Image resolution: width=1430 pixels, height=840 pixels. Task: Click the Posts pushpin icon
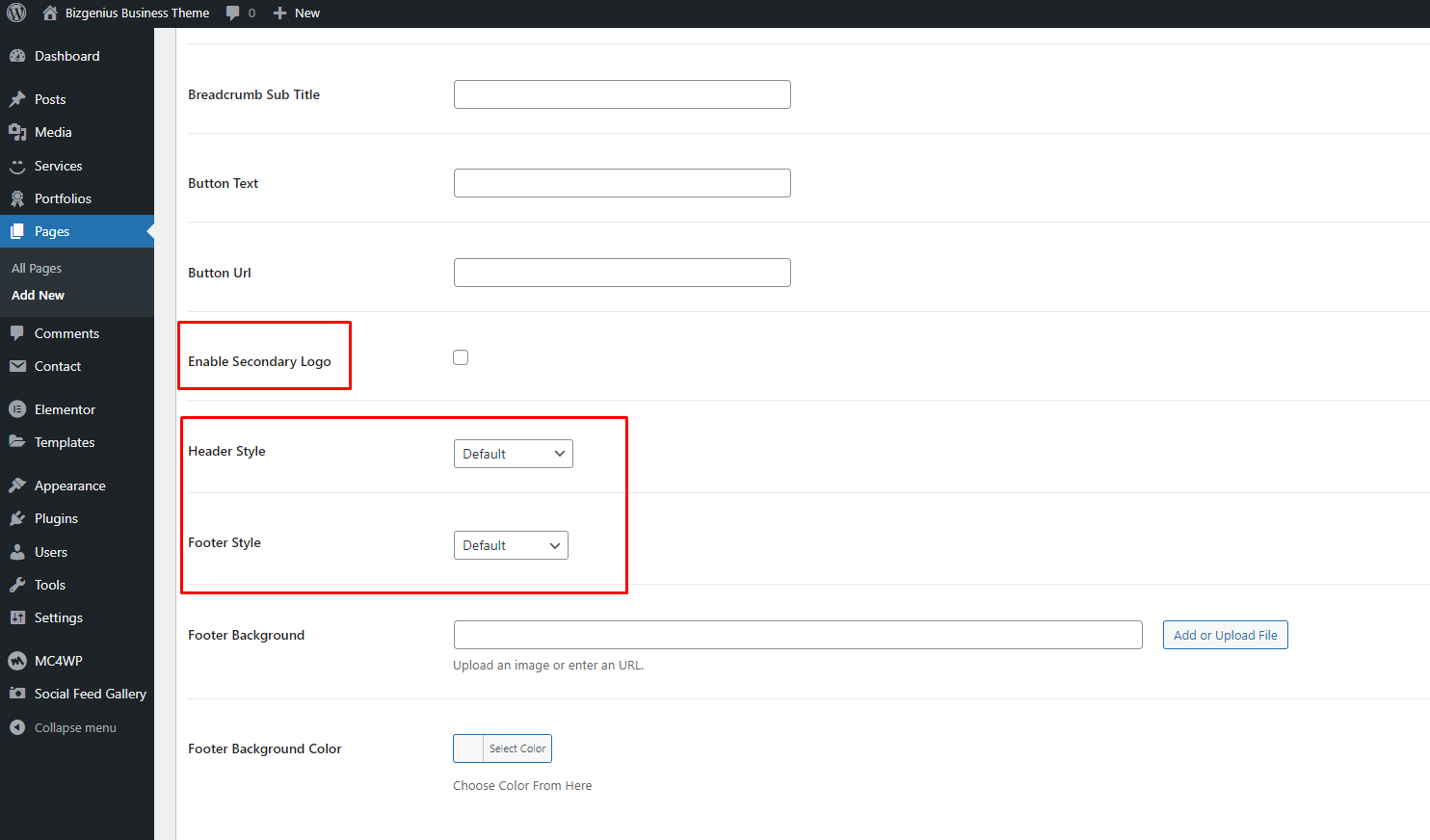[17, 99]
